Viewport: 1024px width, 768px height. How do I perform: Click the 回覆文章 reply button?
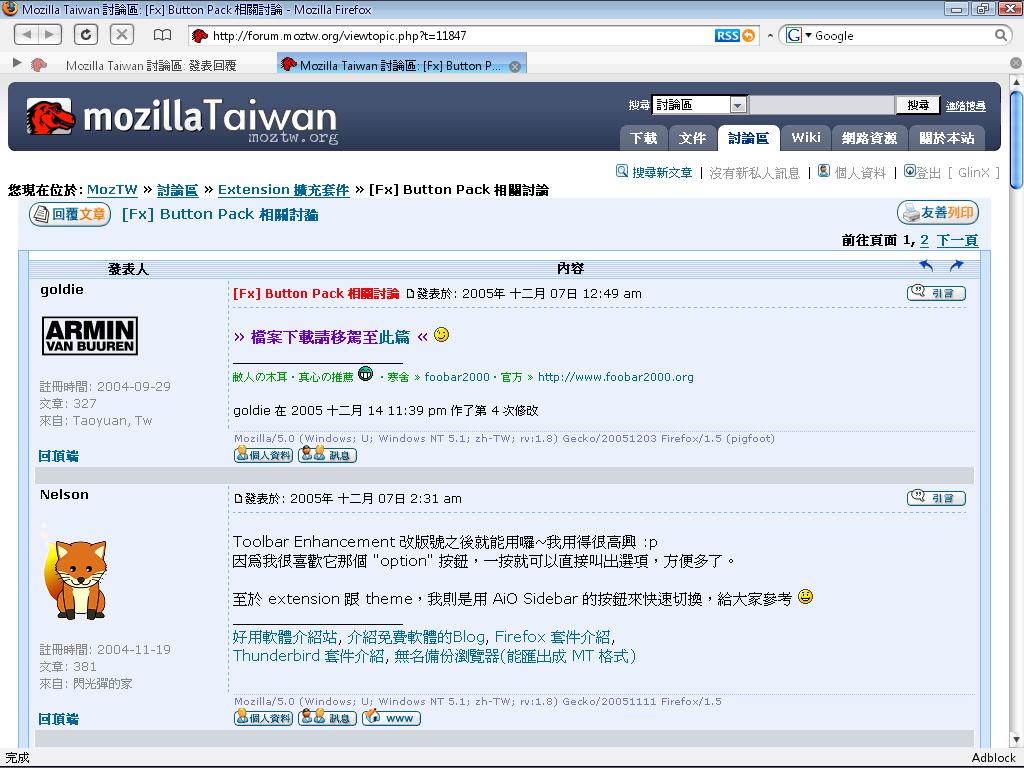(70, 214)
